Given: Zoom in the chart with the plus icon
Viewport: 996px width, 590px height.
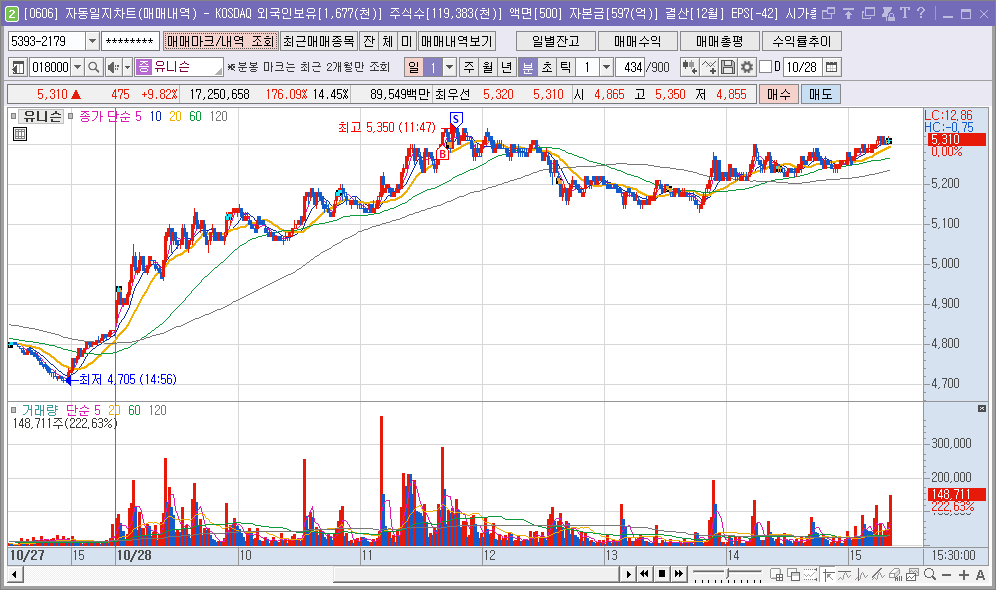Looking at the screenshot, I should [964, 575].
